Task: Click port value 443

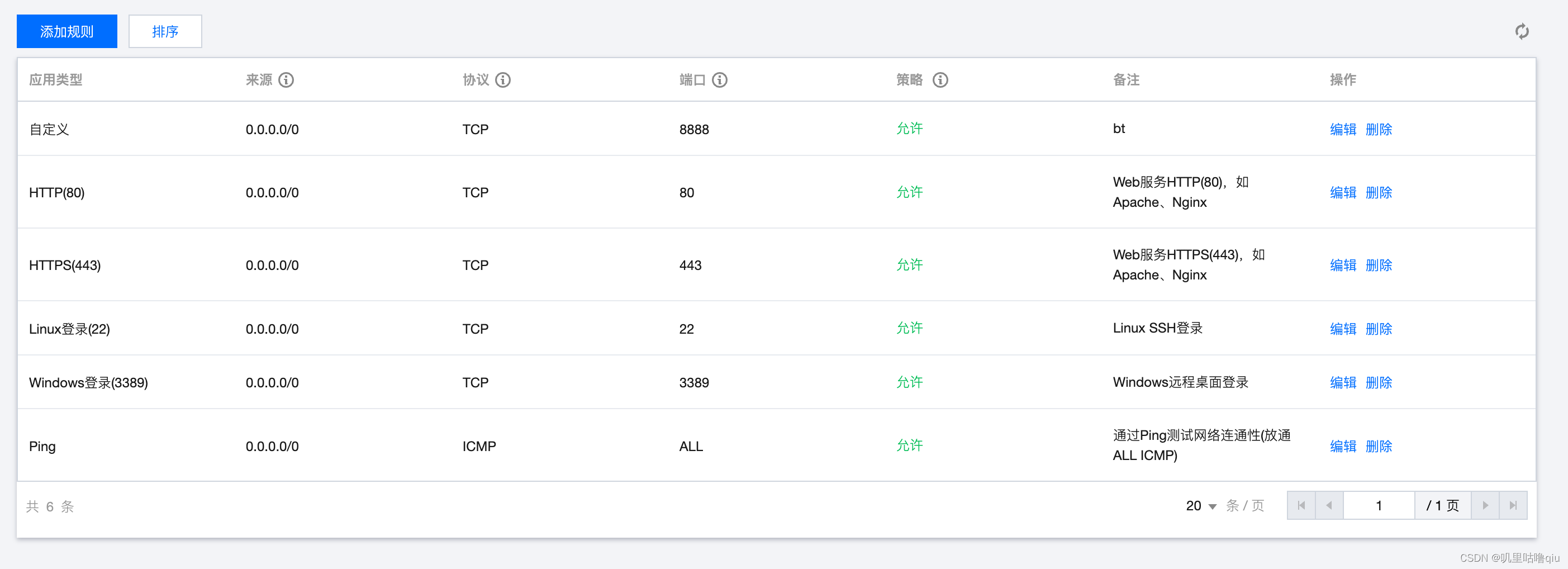Action: pos(690,265)
